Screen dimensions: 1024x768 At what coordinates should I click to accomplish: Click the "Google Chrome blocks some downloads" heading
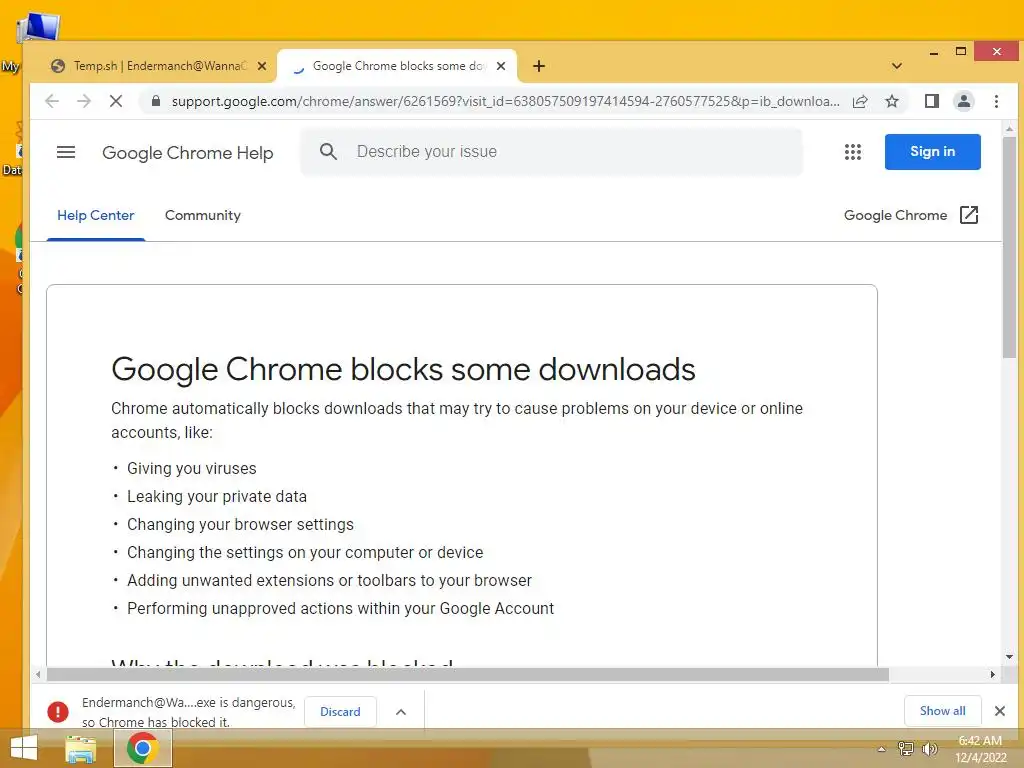(x=403, y=370)
